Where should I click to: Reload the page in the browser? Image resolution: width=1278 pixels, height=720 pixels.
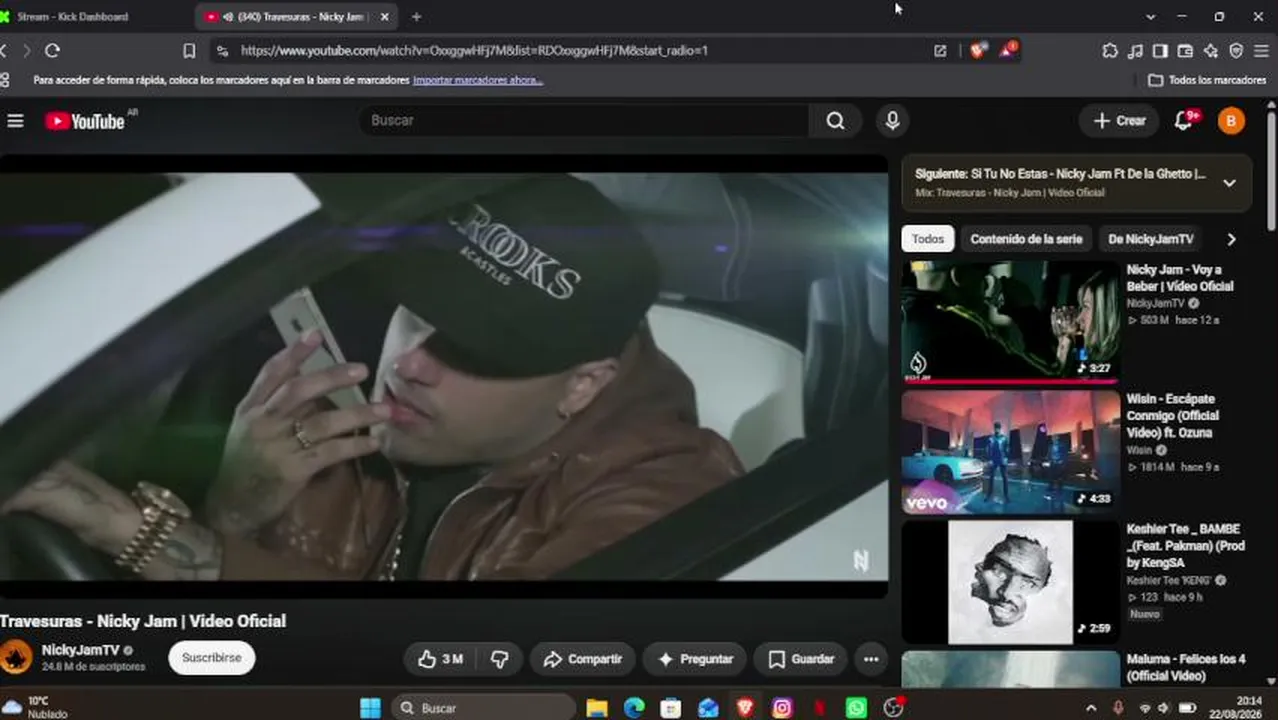pos(52,50)
